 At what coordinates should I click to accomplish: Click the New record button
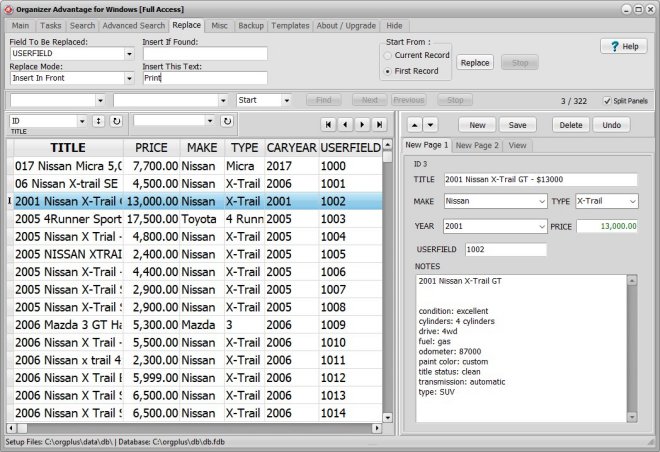point(477,125)
